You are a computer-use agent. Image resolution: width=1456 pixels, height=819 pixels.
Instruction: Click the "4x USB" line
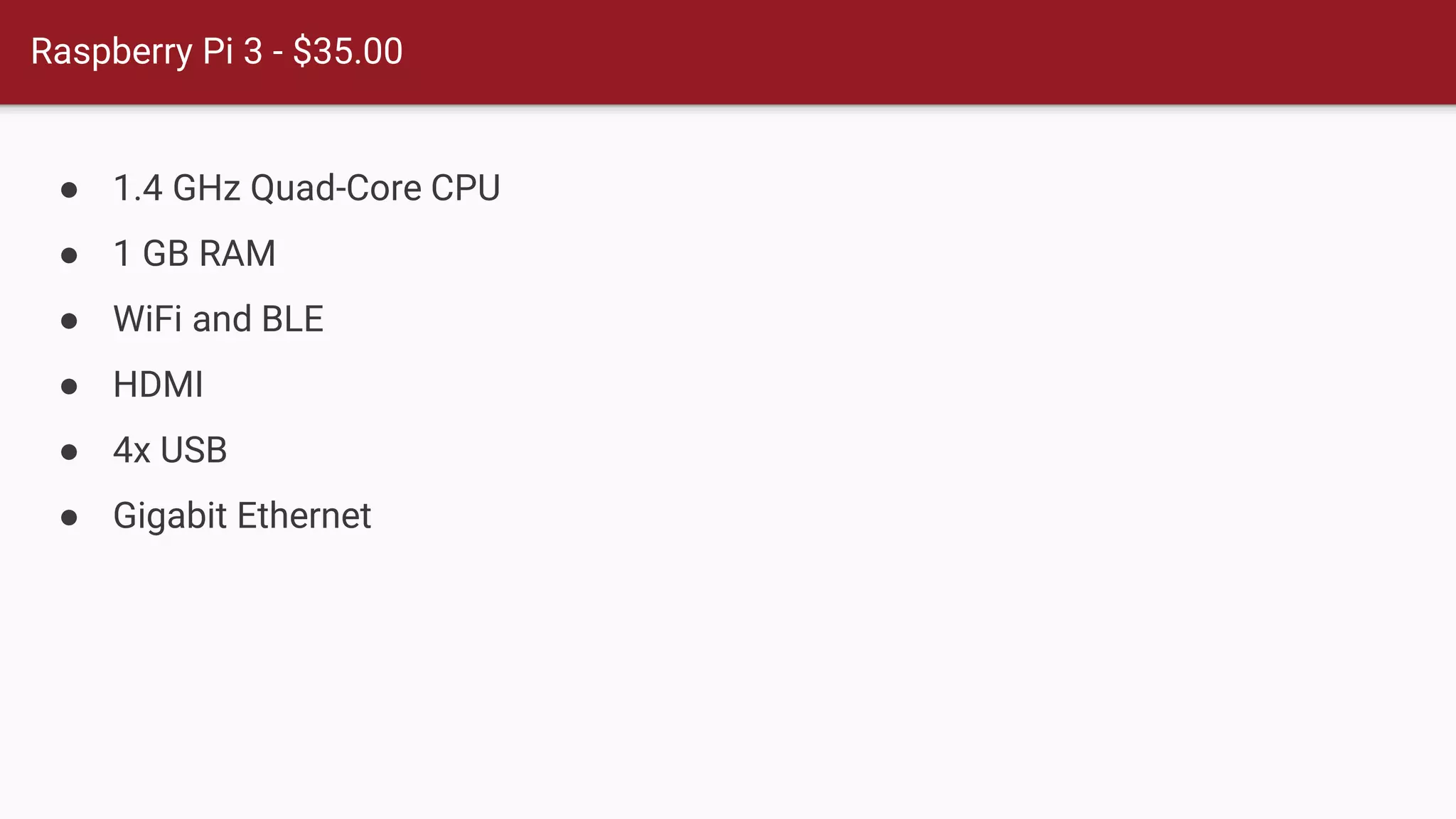point(170,450)
